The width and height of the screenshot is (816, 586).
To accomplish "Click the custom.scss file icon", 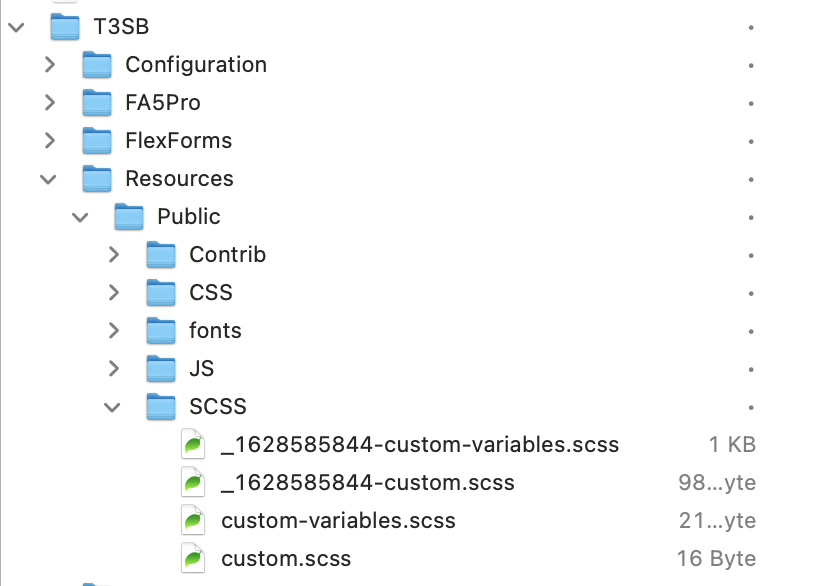I will click(193, 558).
